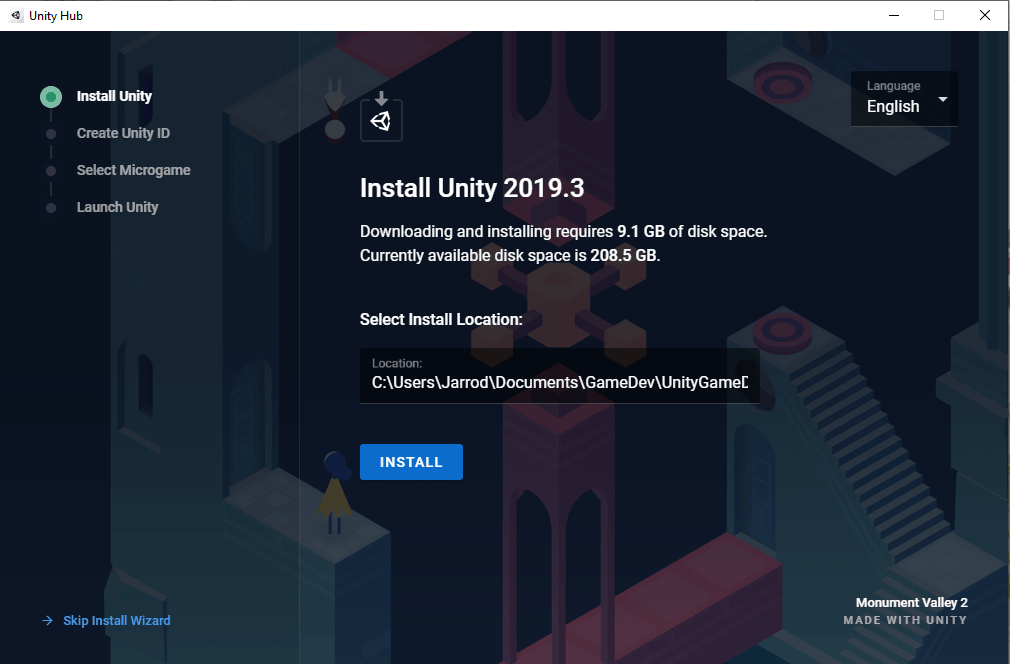Follow the Skip Install Wizard link

(115, 620)
